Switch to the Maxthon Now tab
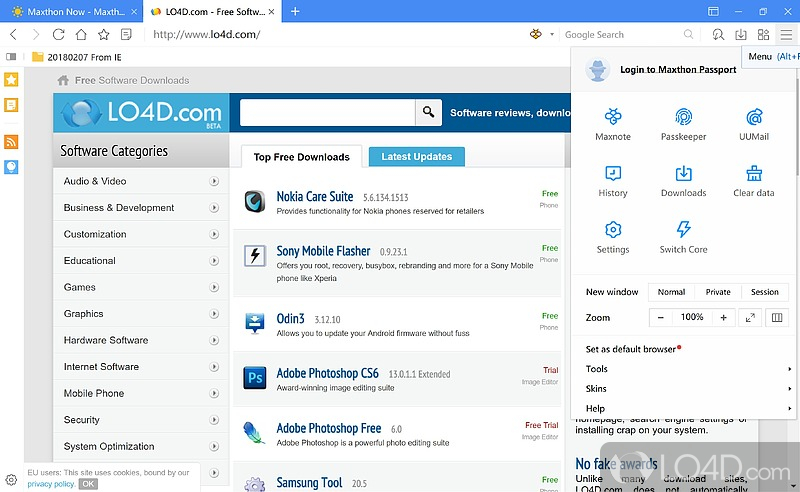The image size is (800, 492). (x=69, y=11)
